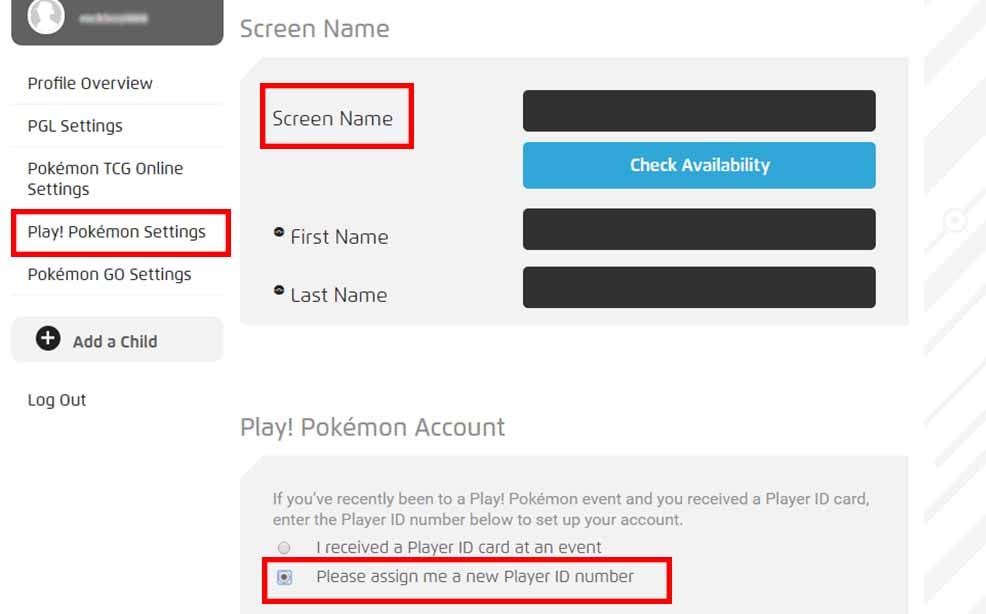Click the Screen Name field label
986x614 pixels.
click(333, 118)
